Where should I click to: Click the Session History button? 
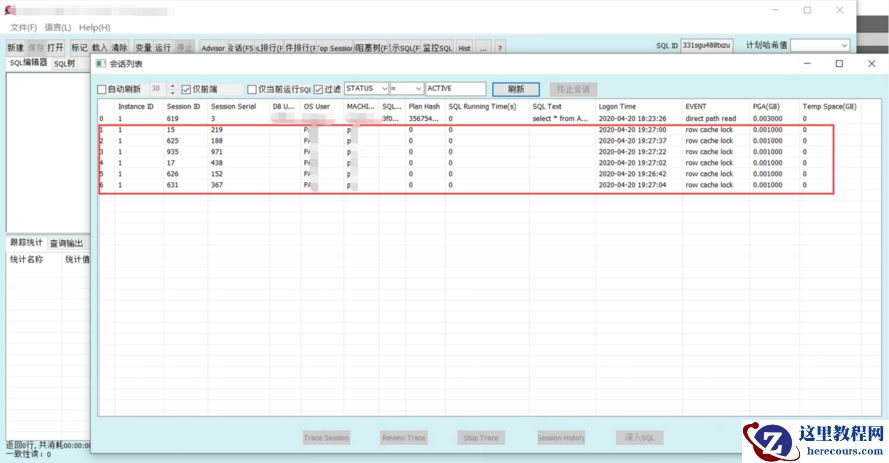point(561,437)
